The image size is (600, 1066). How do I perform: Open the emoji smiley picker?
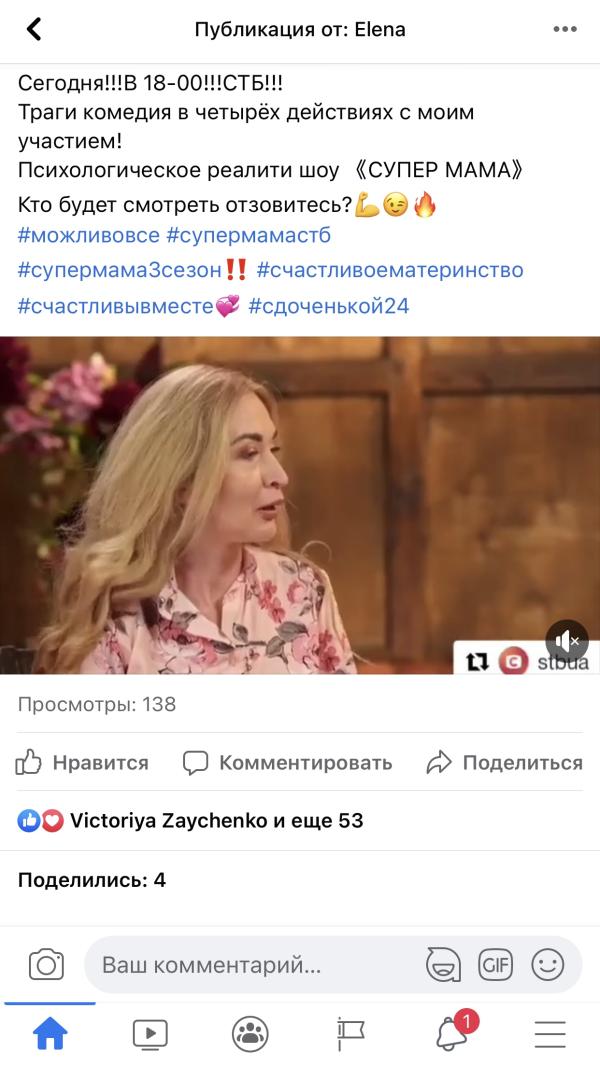548,965
